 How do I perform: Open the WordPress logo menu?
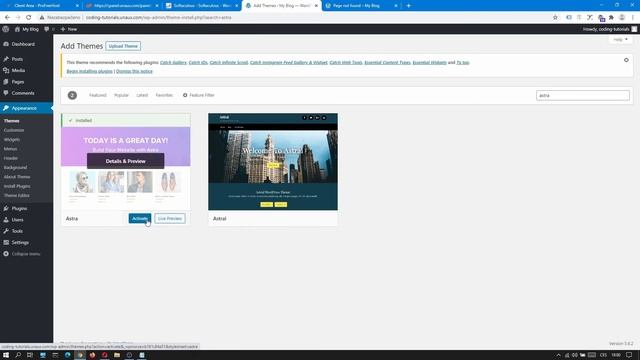[5, 29]
